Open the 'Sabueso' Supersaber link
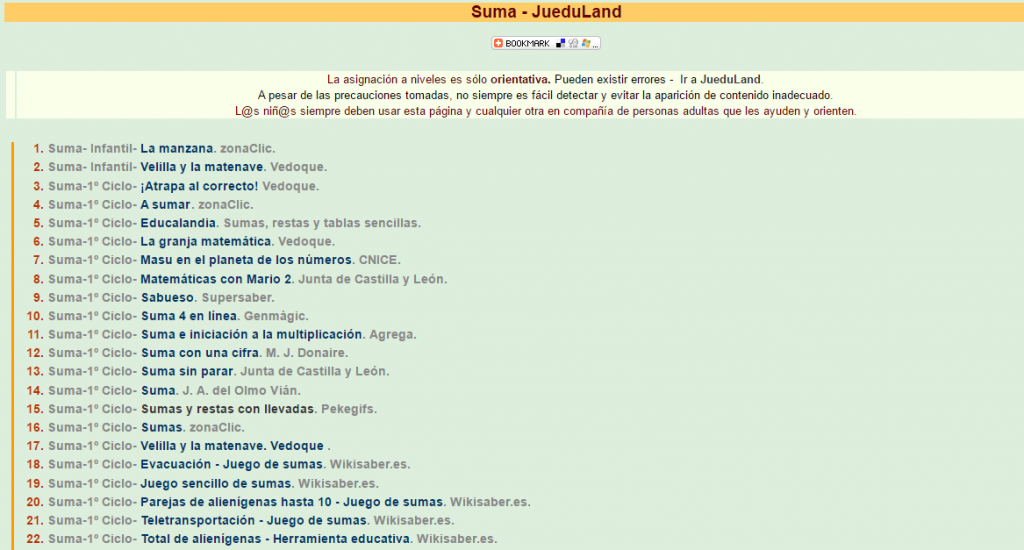Viewport: 1024px width, 550px height. [167, 297]
